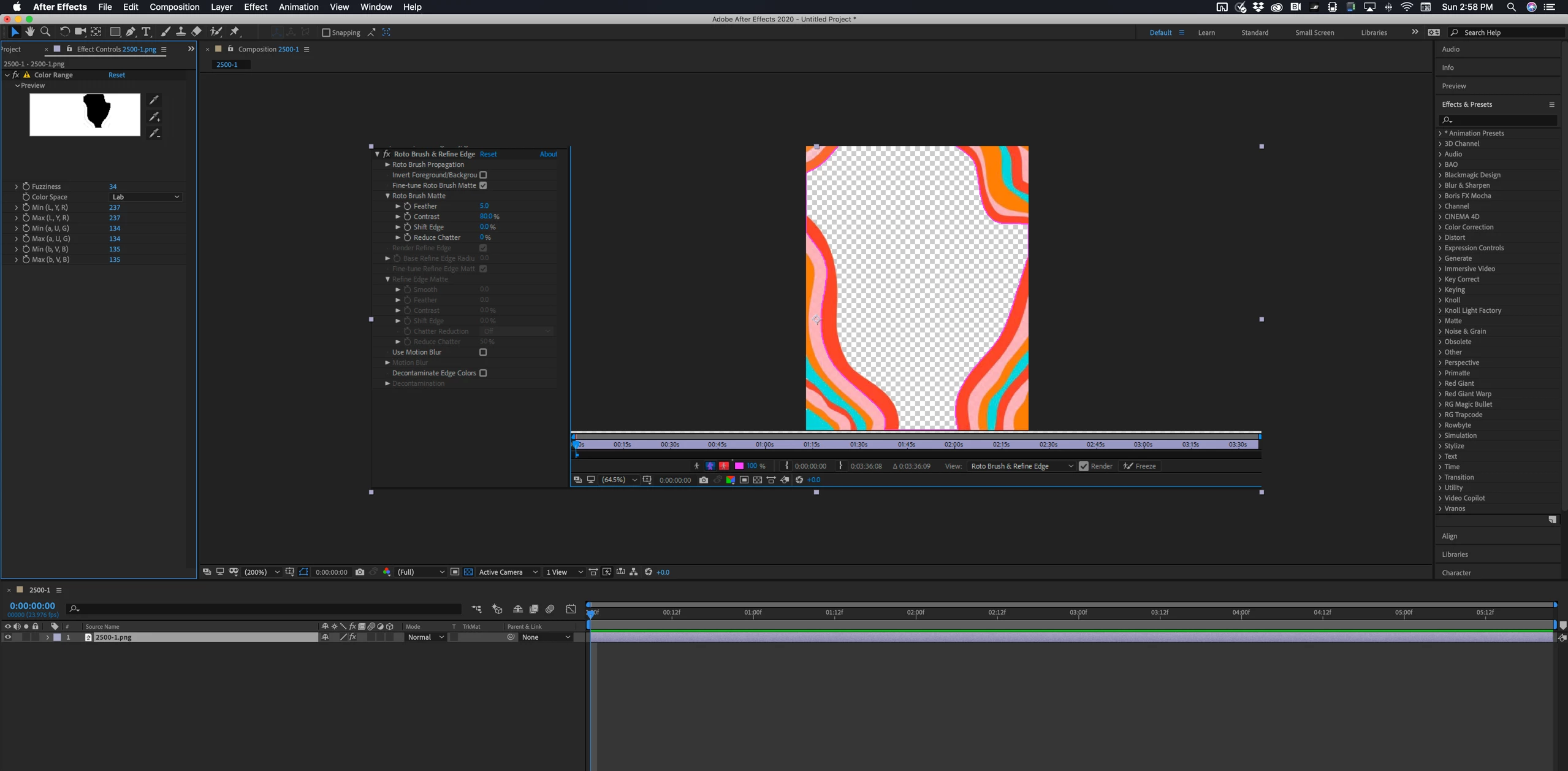Enable the Snapping checkbox
The image size is (1568, 771).
pyautogui.click(x=326, y=33)
